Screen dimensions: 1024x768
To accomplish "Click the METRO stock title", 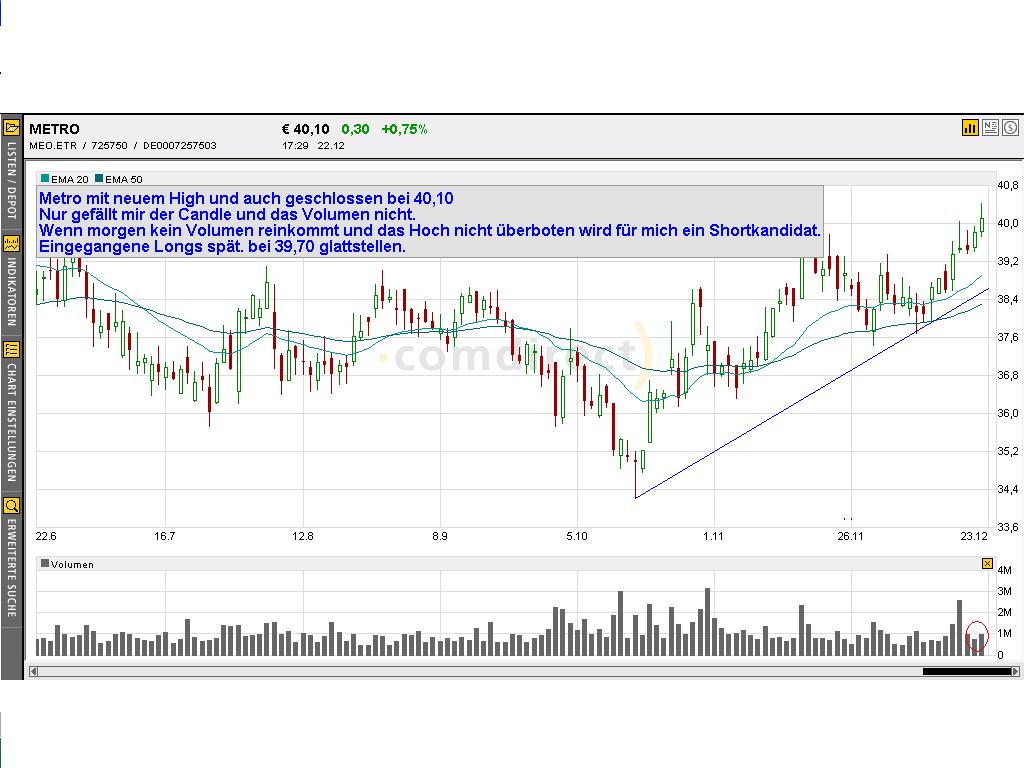I will pos(54,129).
